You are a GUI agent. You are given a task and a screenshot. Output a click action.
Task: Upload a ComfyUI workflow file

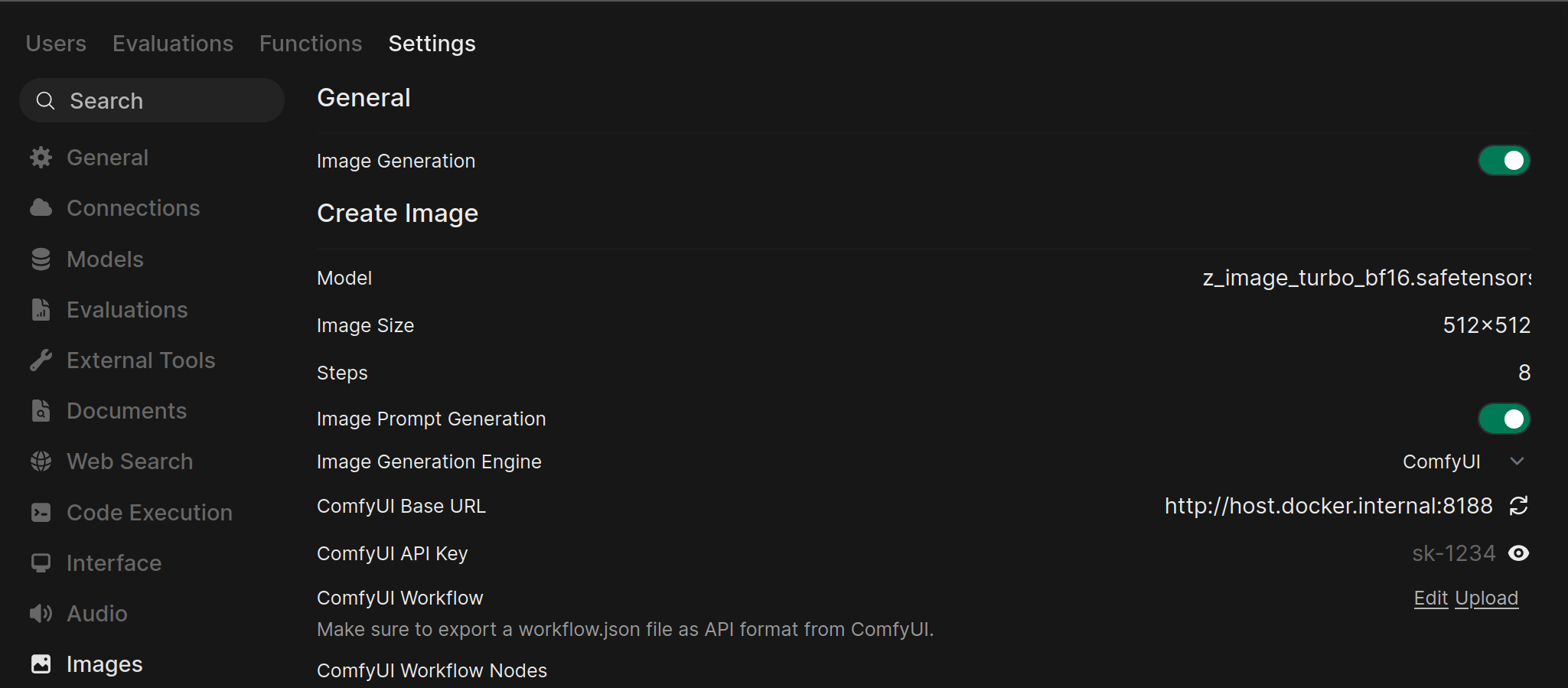1487,598
